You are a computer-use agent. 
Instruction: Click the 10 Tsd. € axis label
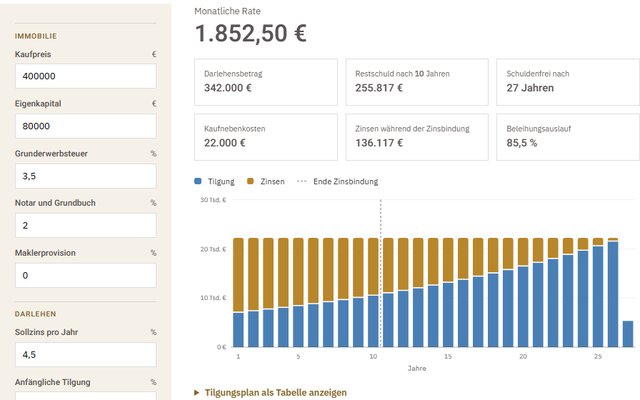click(x=213, y=298)
